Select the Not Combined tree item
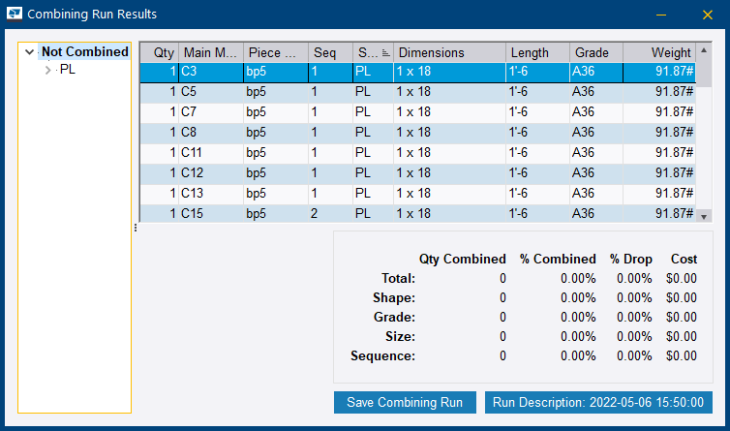The width and height of the screenshot is (730, 431). pos(84,52)
